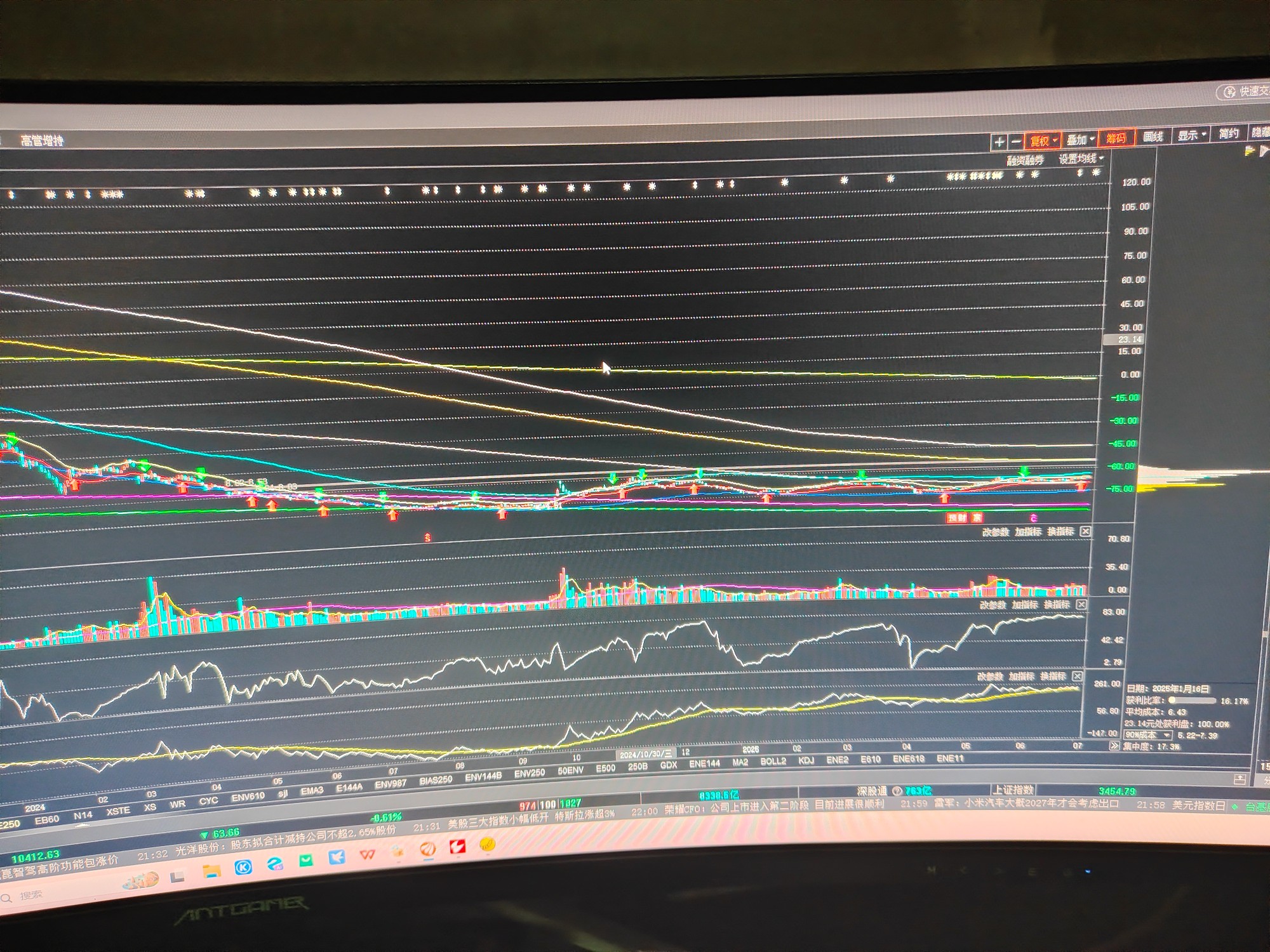
Task: Click the 深股通 help question-mark icon
Action: click(x=897, y=791)
